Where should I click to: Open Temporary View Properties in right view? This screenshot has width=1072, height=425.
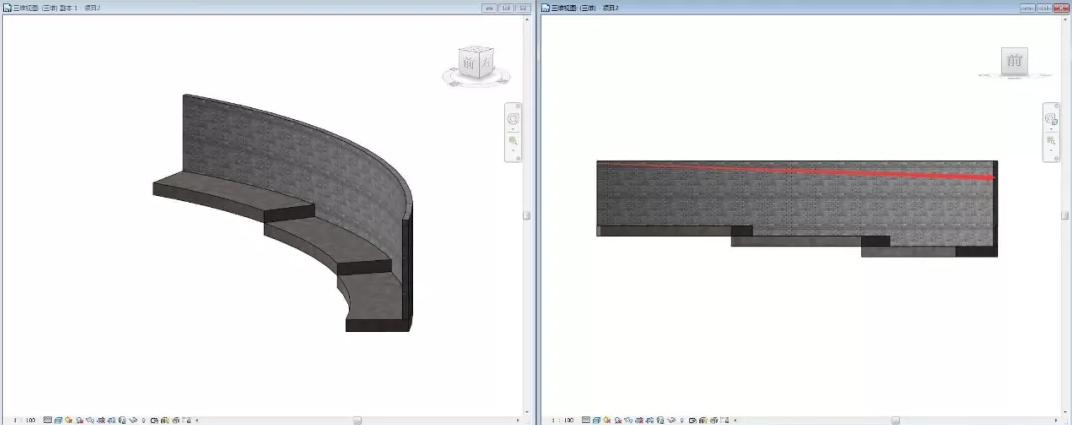(x=693, y=420)
